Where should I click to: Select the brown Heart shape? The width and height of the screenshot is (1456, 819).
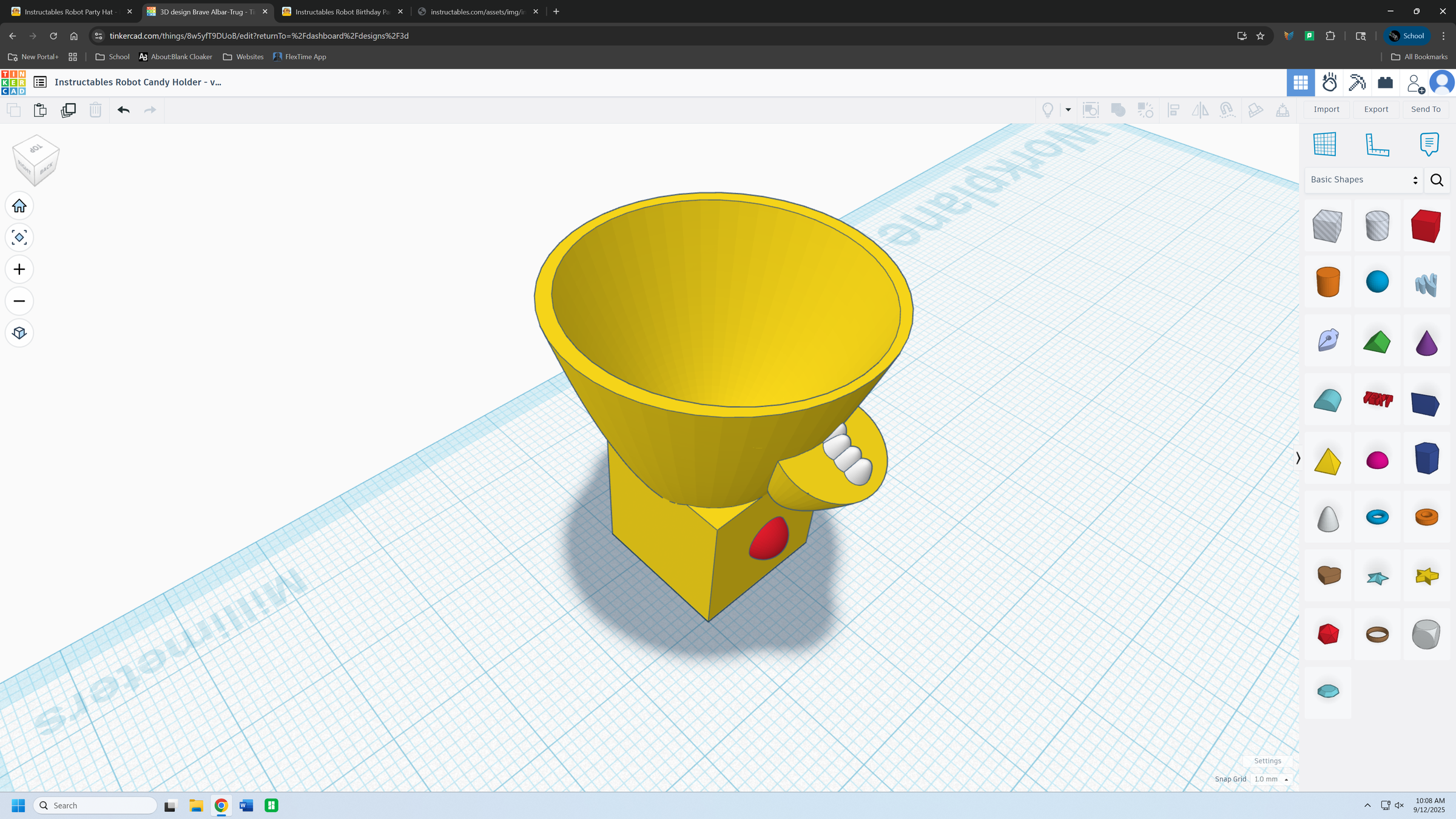pos(1327,575)
